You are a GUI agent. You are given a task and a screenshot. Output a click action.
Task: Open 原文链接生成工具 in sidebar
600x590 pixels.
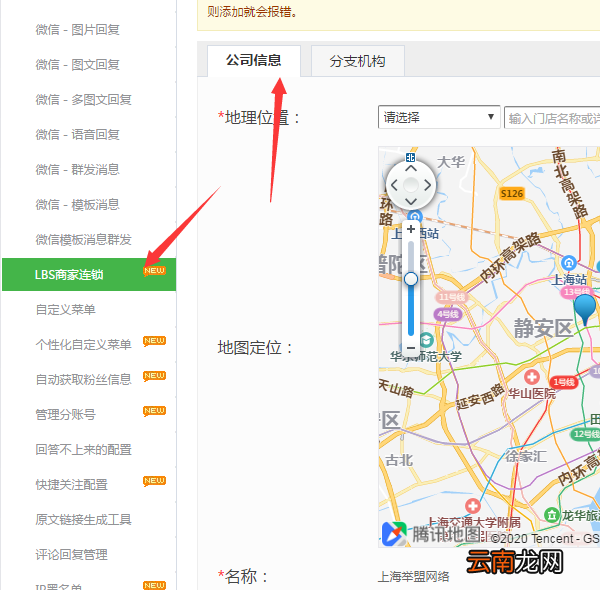(x=83, y=520)
